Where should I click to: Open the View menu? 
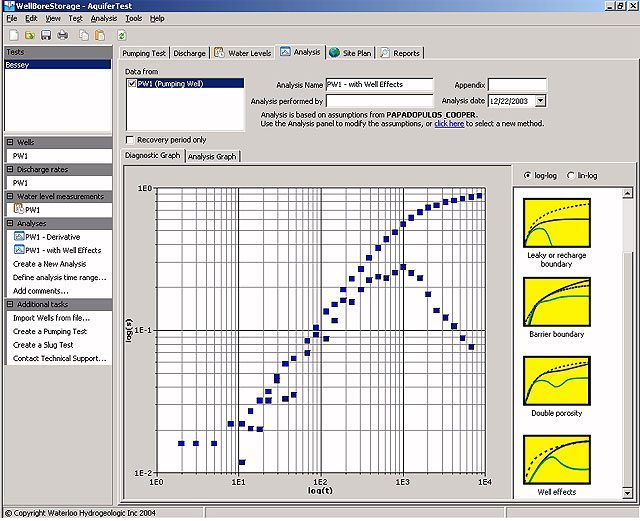53,18
